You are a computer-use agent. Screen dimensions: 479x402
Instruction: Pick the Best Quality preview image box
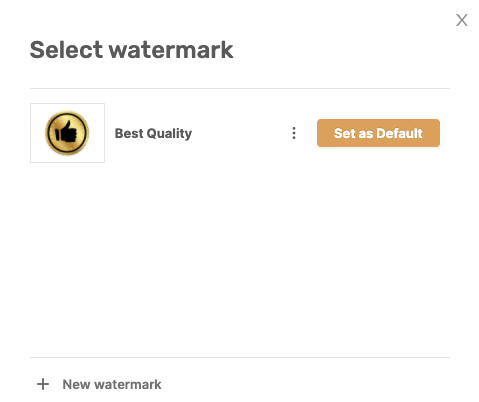67,133
